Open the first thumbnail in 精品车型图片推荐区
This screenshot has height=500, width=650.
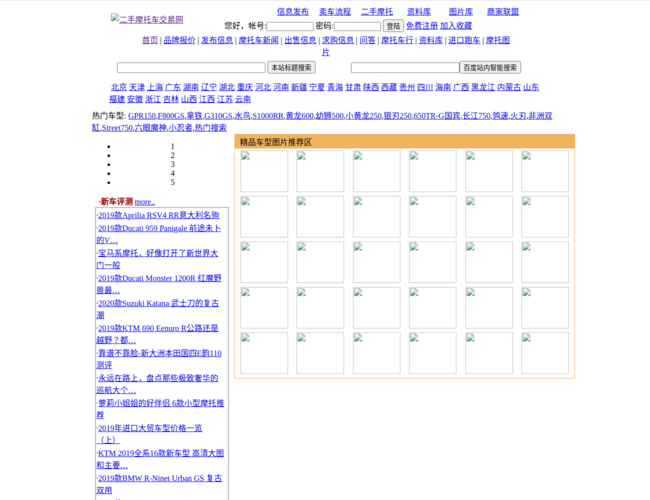pos(264,171)
